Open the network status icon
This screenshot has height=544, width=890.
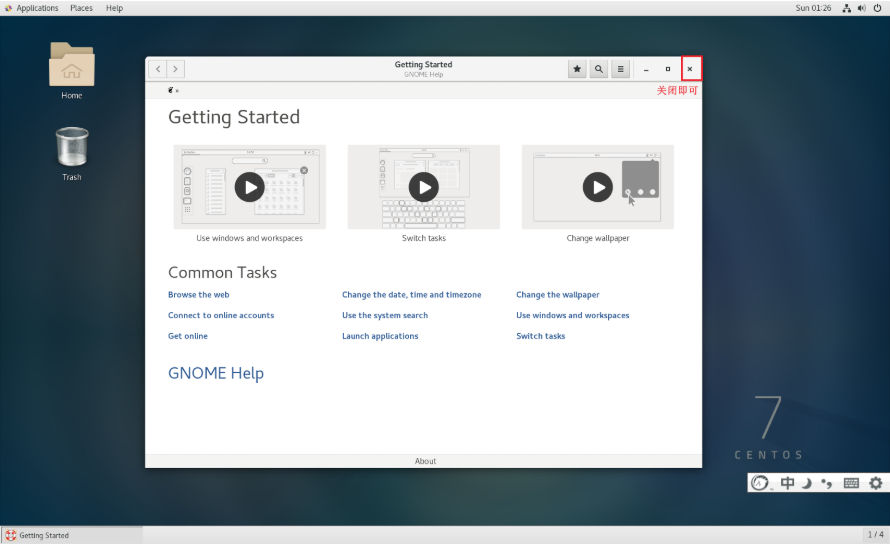[x=846, y=8]
